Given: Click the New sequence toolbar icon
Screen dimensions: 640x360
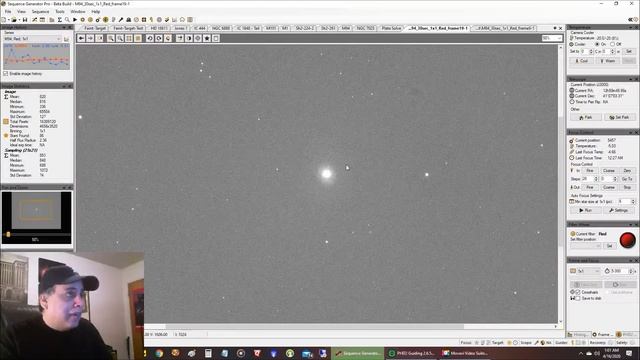Looking at the screenshot, I should tap(4, 20).
